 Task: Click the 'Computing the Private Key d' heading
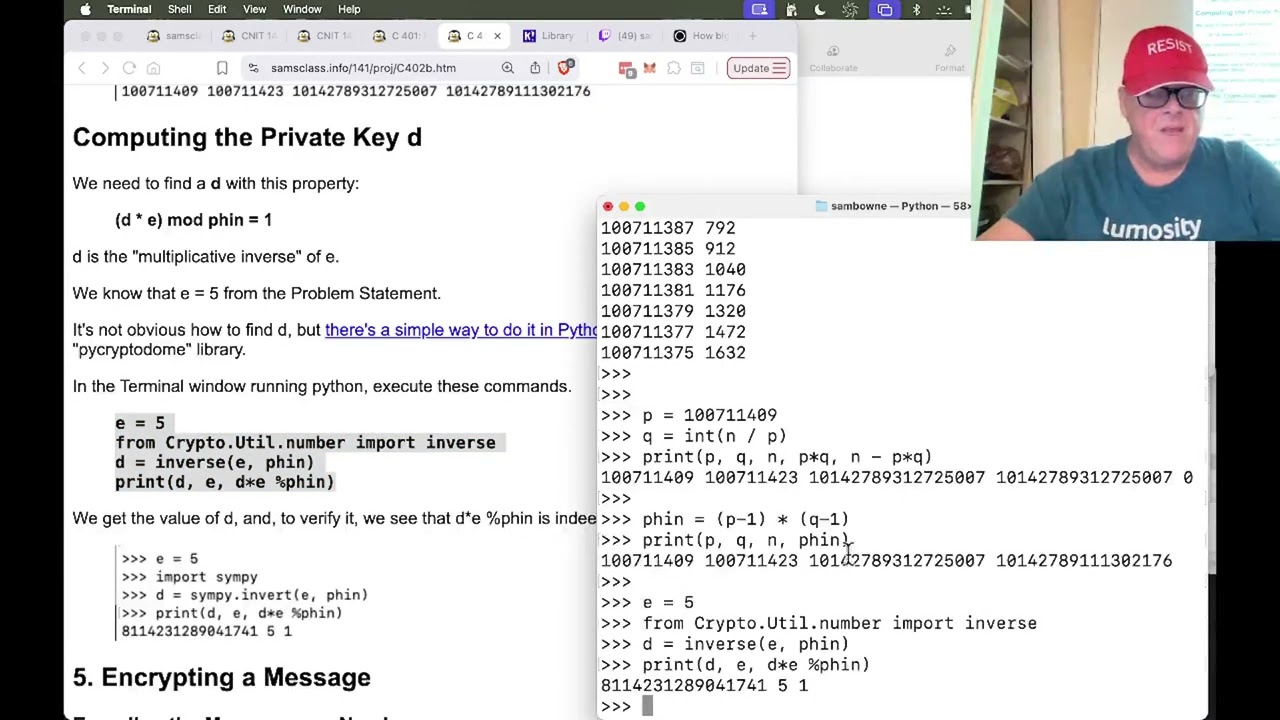(x=247, y=137)
